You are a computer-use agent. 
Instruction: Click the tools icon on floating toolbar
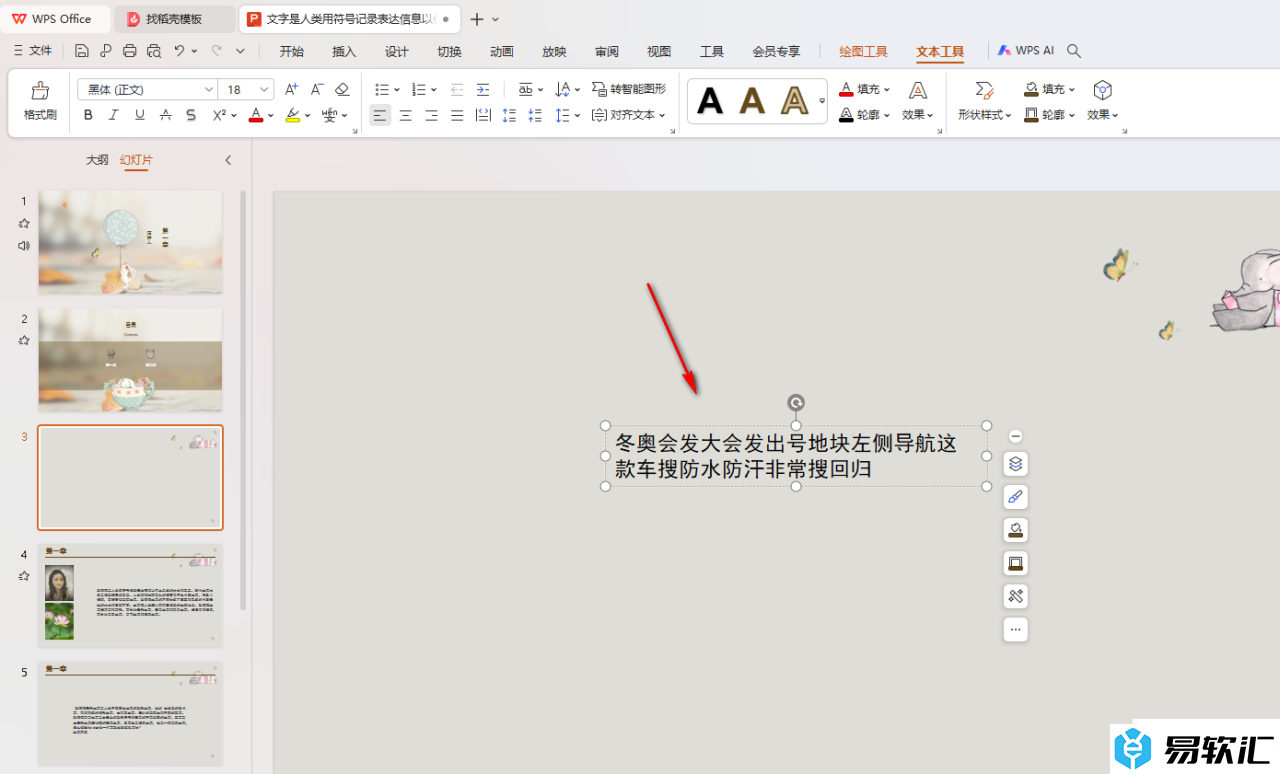[x=1015, y=596]
